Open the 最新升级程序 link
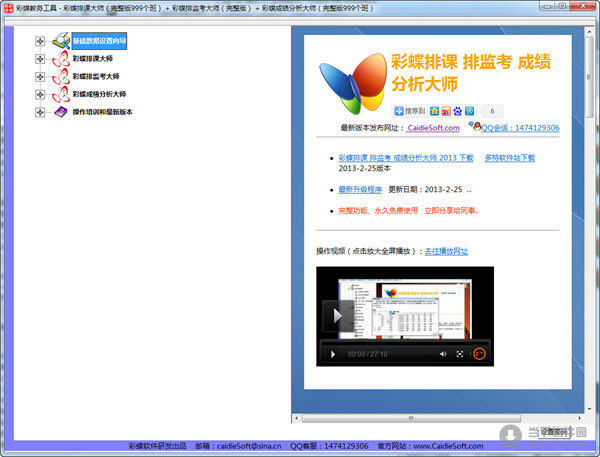Image resolution: width=600 pixels, height=457 pixels. (360, 189)
